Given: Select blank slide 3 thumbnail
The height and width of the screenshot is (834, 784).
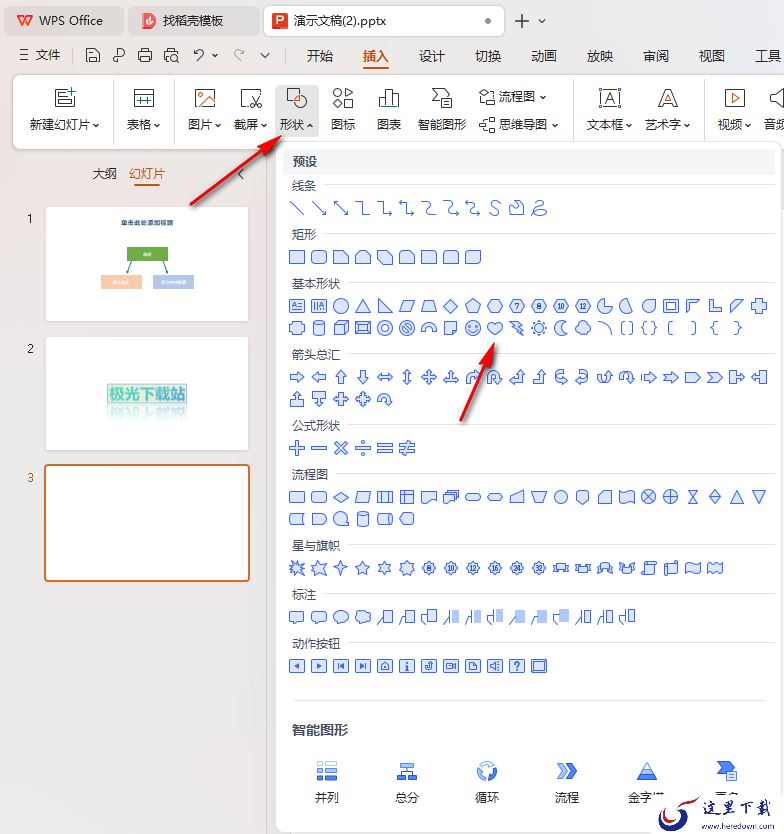Looking at the screenshot, I should point(147,523).
